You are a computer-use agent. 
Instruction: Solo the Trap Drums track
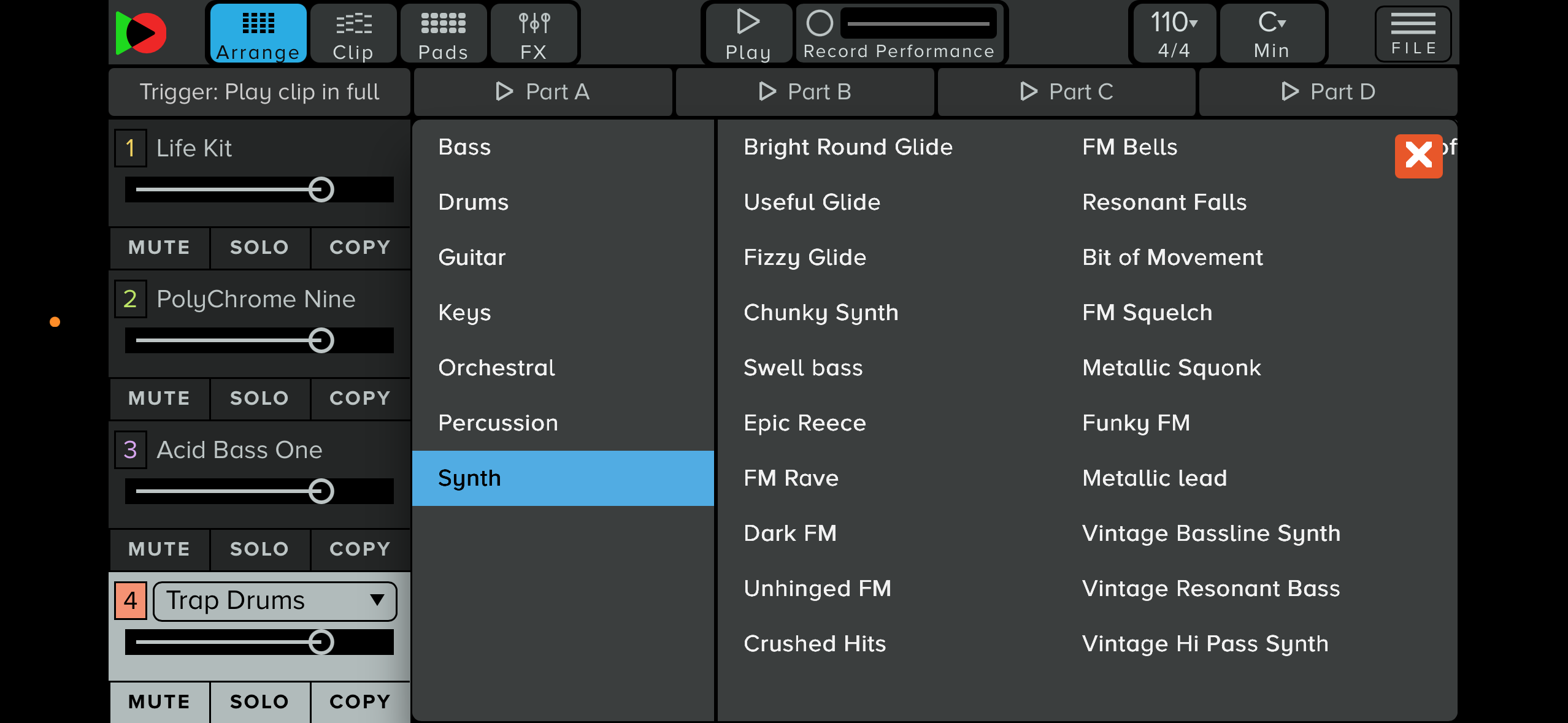point(259,702)
